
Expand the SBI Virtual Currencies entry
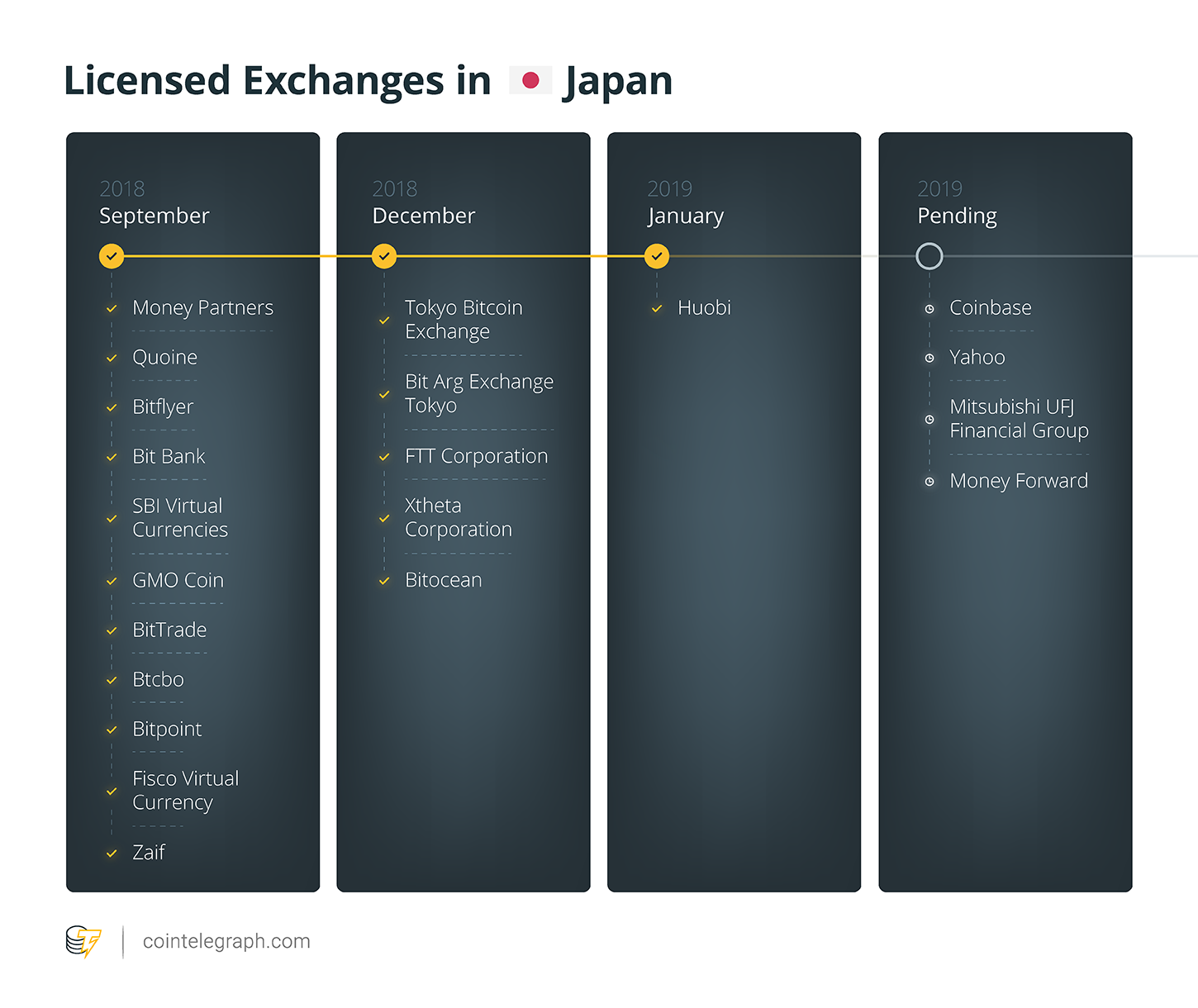pos(179,518)
